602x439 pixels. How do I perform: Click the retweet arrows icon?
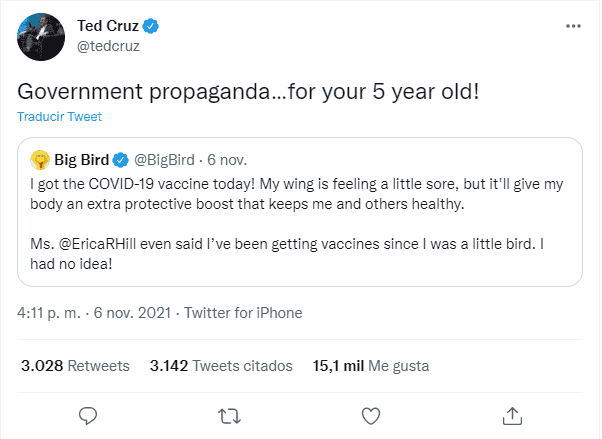click(x=229, y=414)
